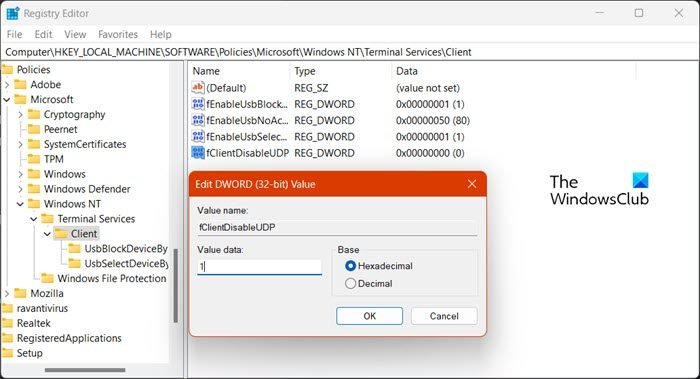Screen dimensions: 700x379
Task: Click the Windows File Protection folder icon
Action: [x=47, y=279]
